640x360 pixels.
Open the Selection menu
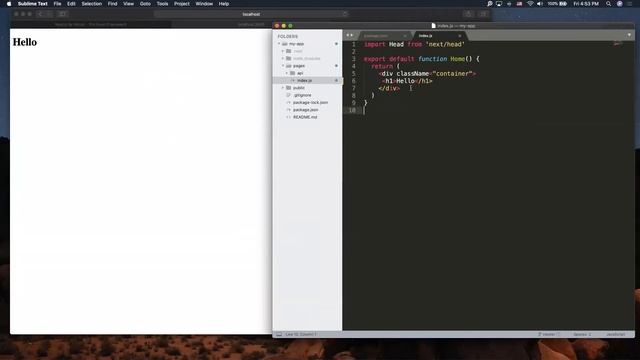pos(91,4)
